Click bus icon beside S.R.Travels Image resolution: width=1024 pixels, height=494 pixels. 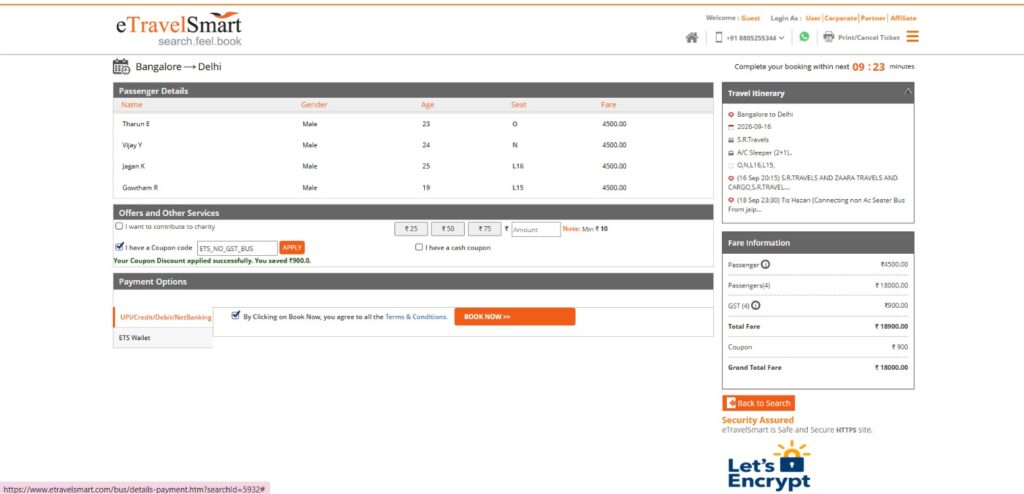click(731, 140)
